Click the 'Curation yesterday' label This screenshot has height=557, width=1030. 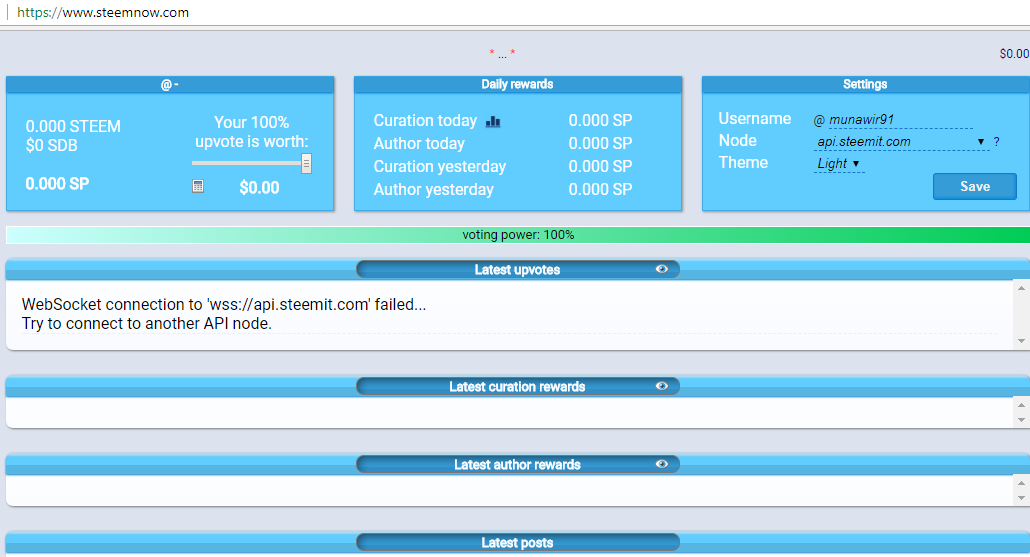(439, 167)
